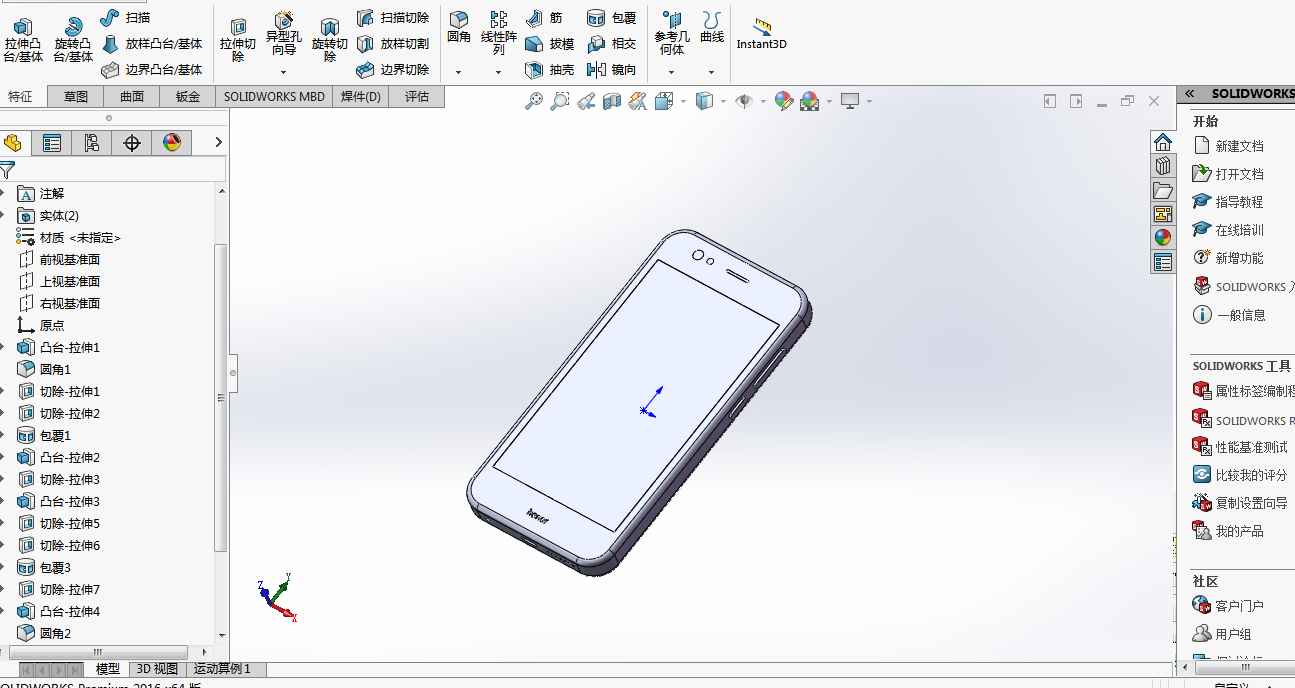Open the linear pattern dropdown arrow
The image size is (1295, 688).
[498, 72]
